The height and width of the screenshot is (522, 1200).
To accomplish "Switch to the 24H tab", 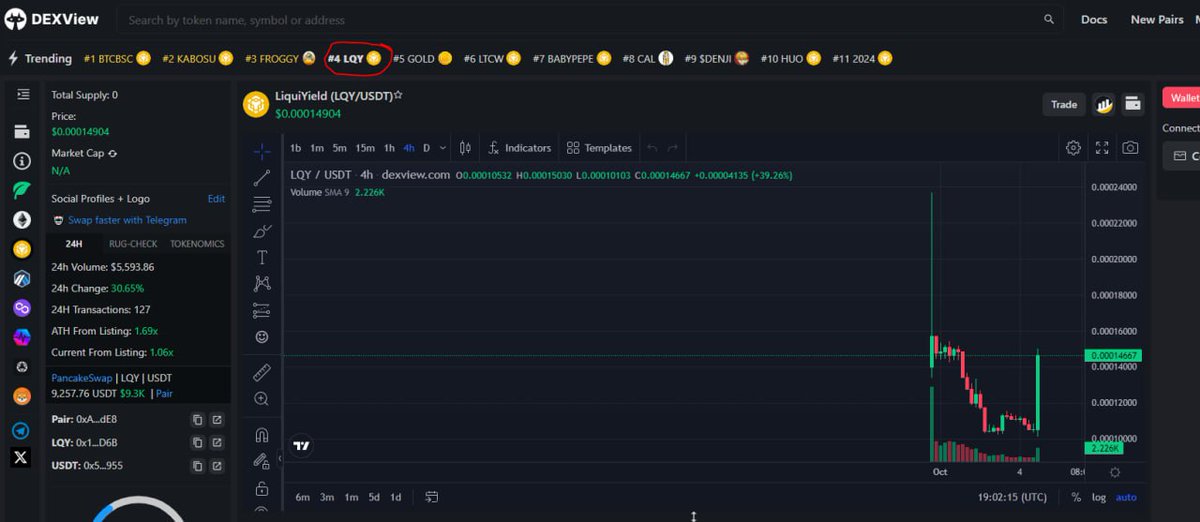I will click(x=74, y=244).
